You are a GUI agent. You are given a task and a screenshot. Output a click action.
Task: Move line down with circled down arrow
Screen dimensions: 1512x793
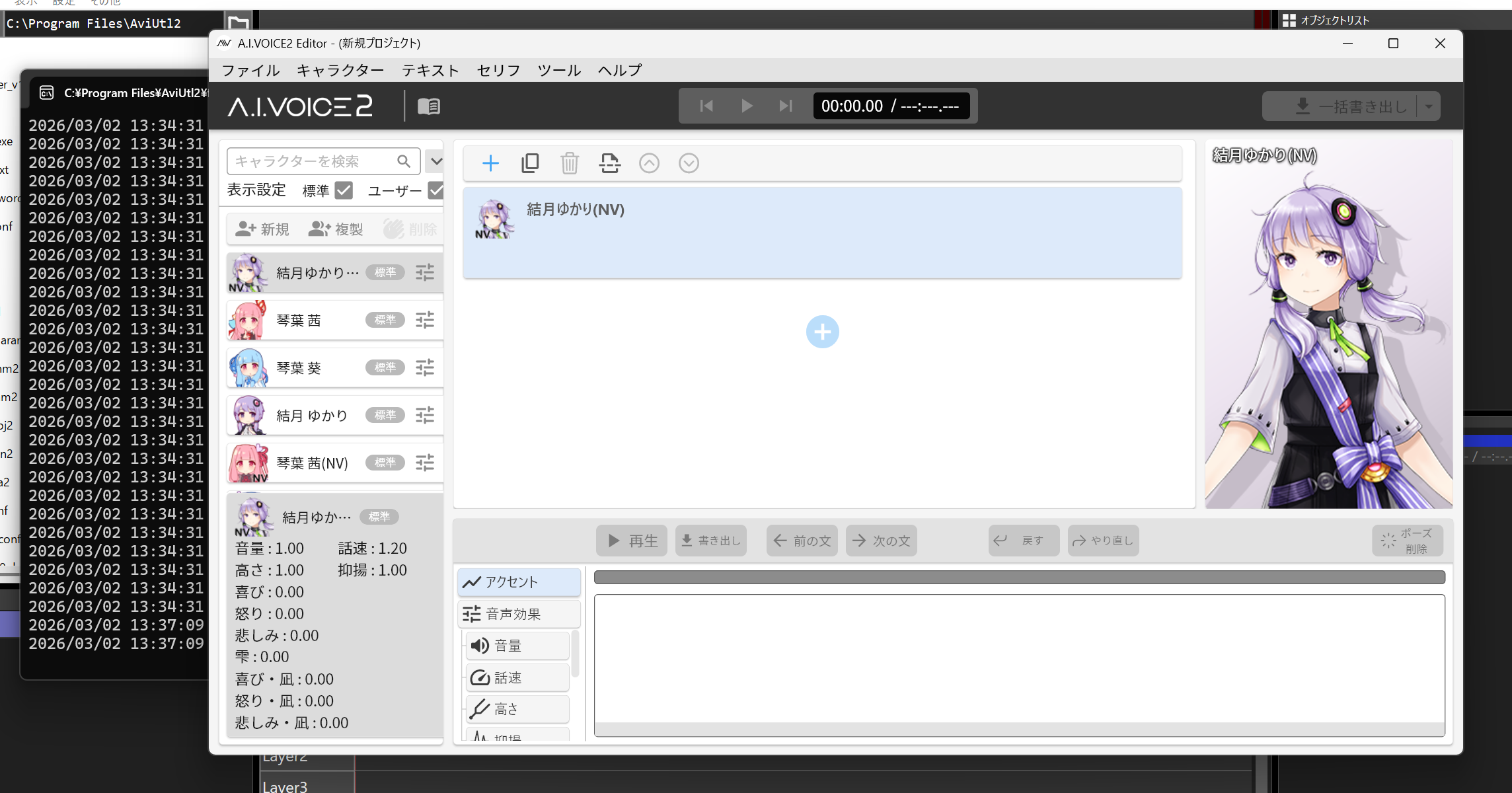[x=689, y=163]
